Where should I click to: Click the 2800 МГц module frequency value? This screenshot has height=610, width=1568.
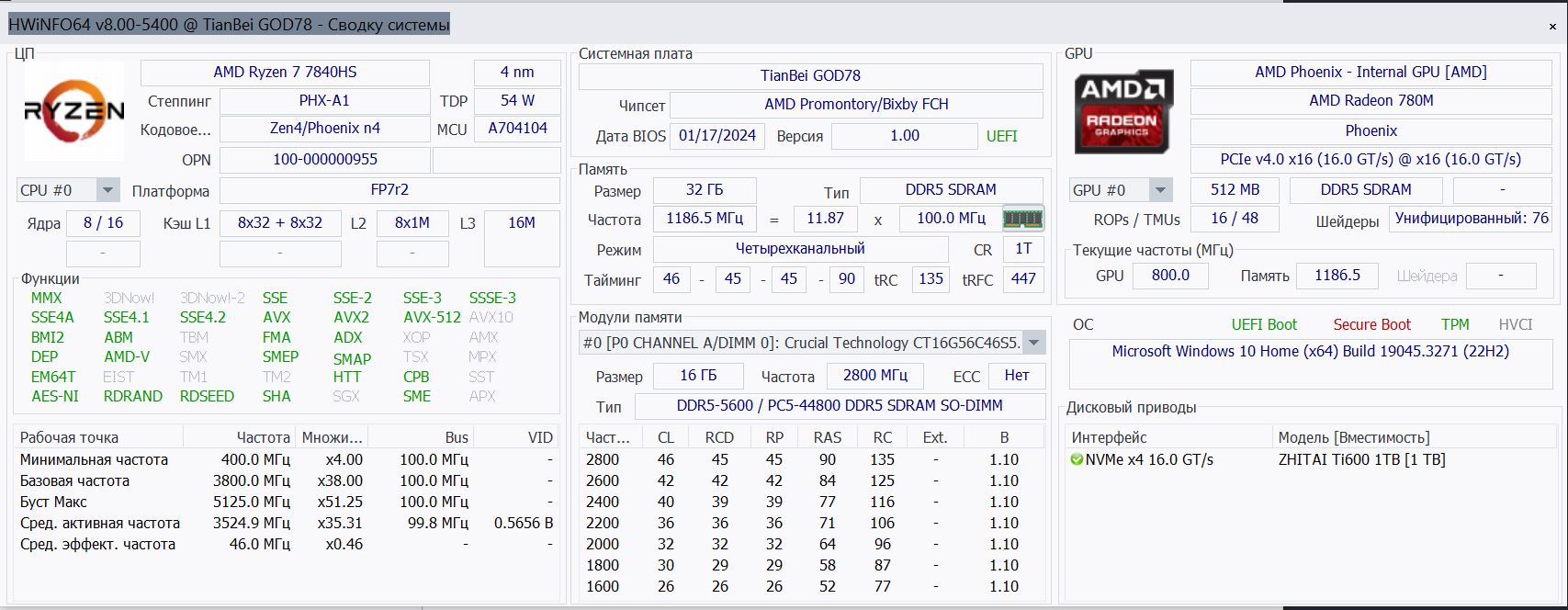point(874,376)
